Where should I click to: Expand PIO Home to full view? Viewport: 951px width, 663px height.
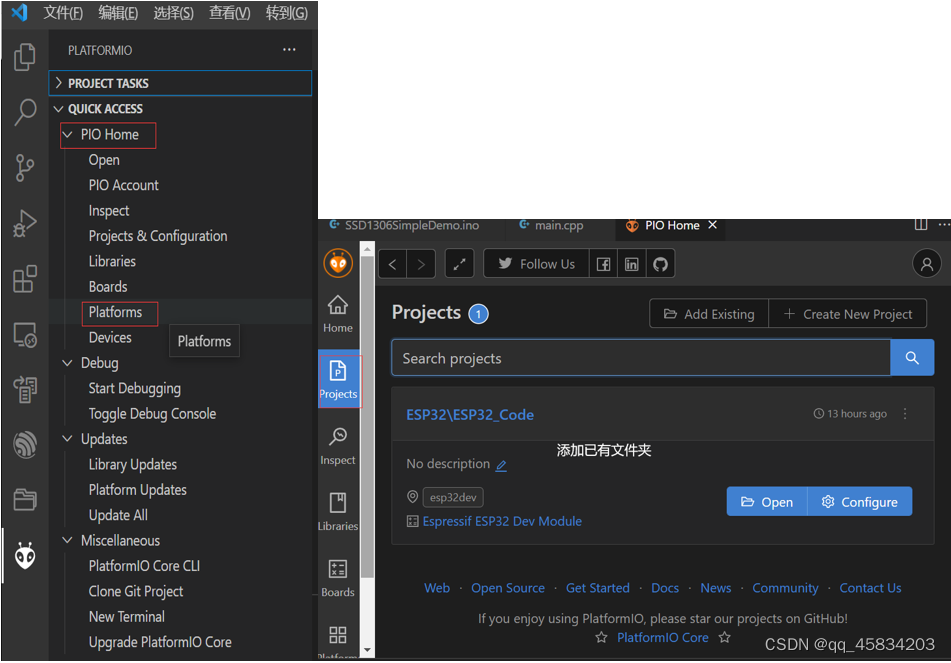pyautogui.click(x=459, y=264)
